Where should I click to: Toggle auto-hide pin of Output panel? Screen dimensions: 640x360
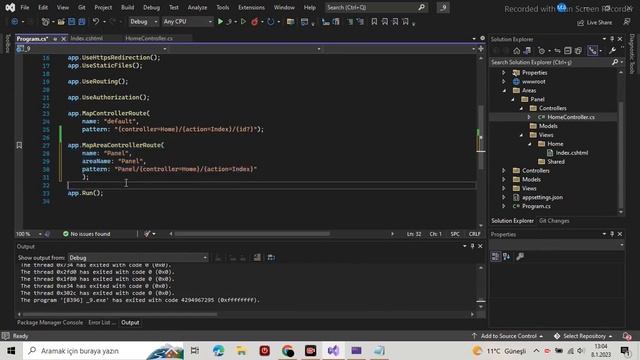(x=473, y=246)
